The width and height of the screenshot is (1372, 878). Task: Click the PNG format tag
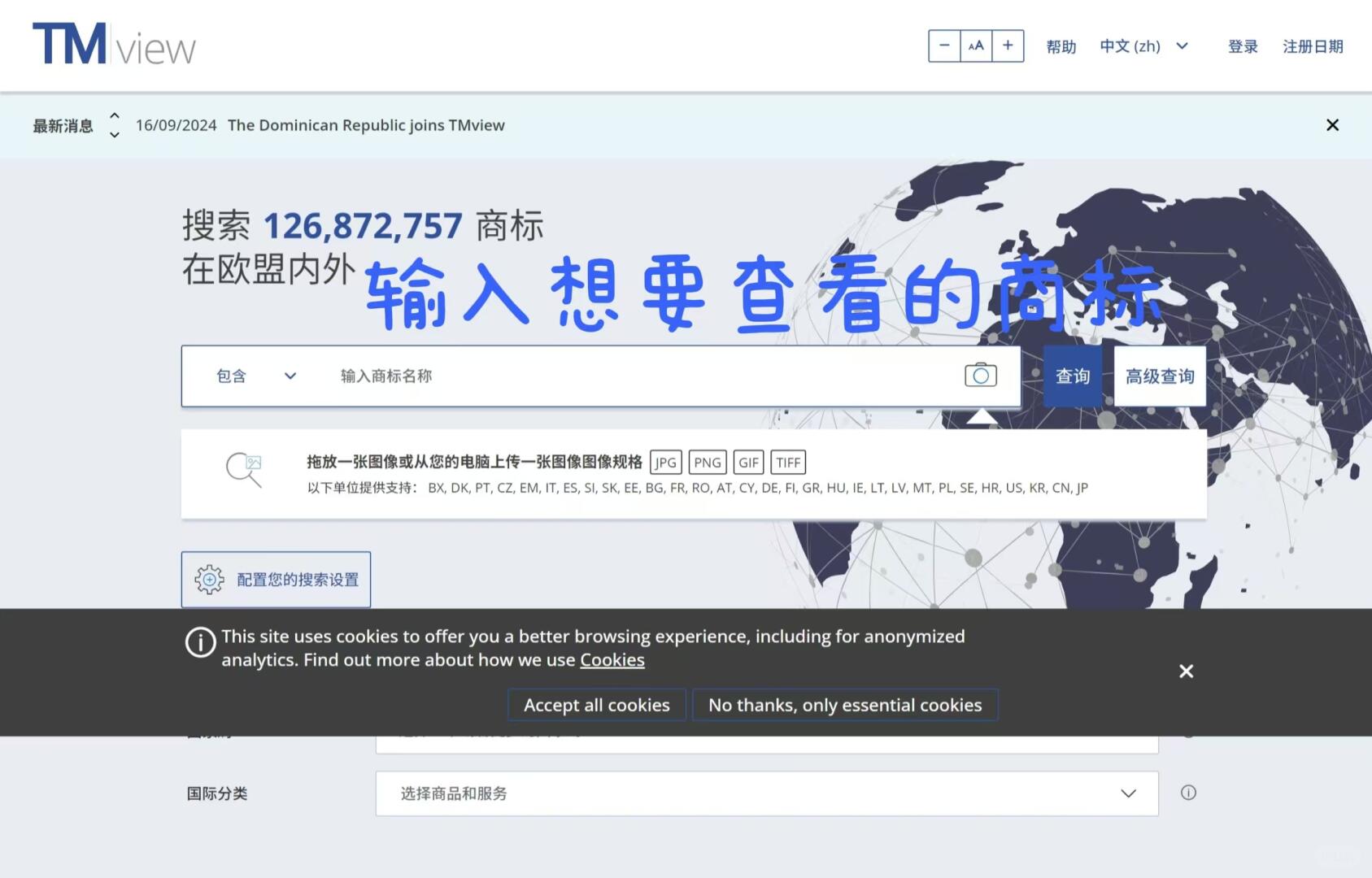707,463
